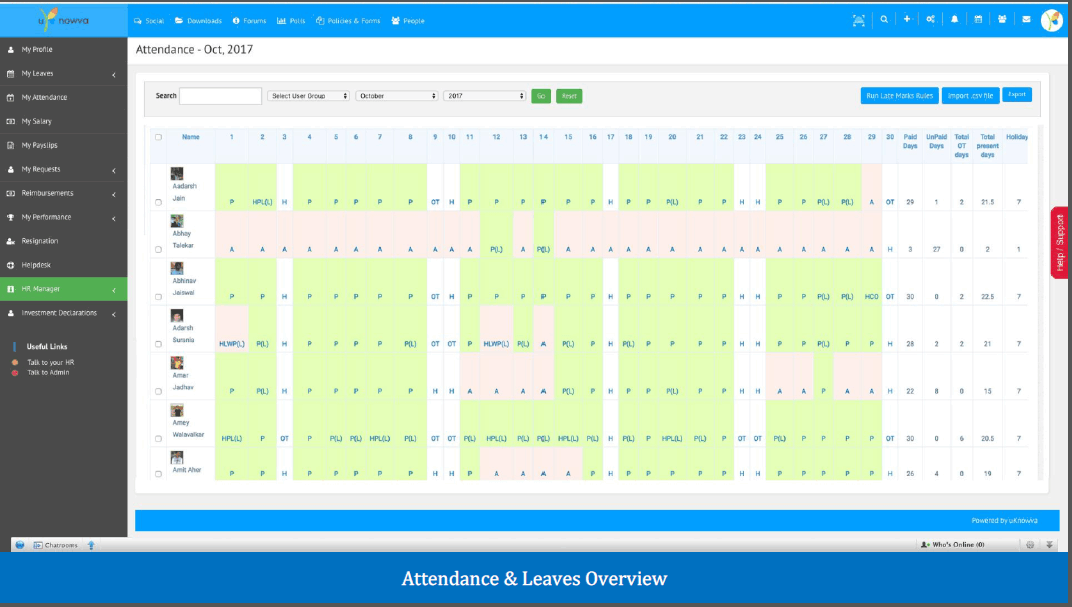The height and width of the screenshot is (607, 1072).
Task: Click the Talk to Admin link
Action: (x=48, y=373)
